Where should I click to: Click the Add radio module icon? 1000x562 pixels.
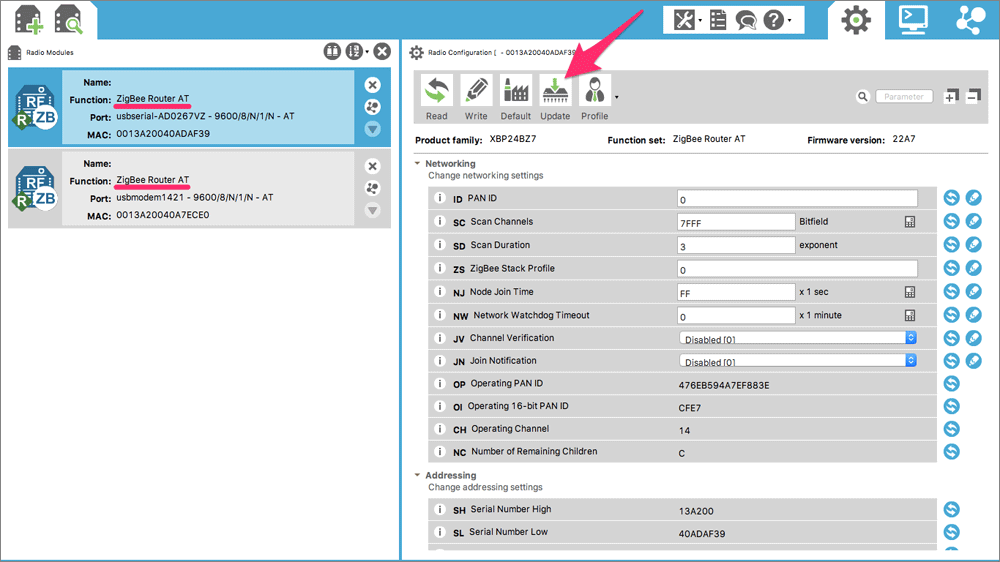click(x=29, y=19)
